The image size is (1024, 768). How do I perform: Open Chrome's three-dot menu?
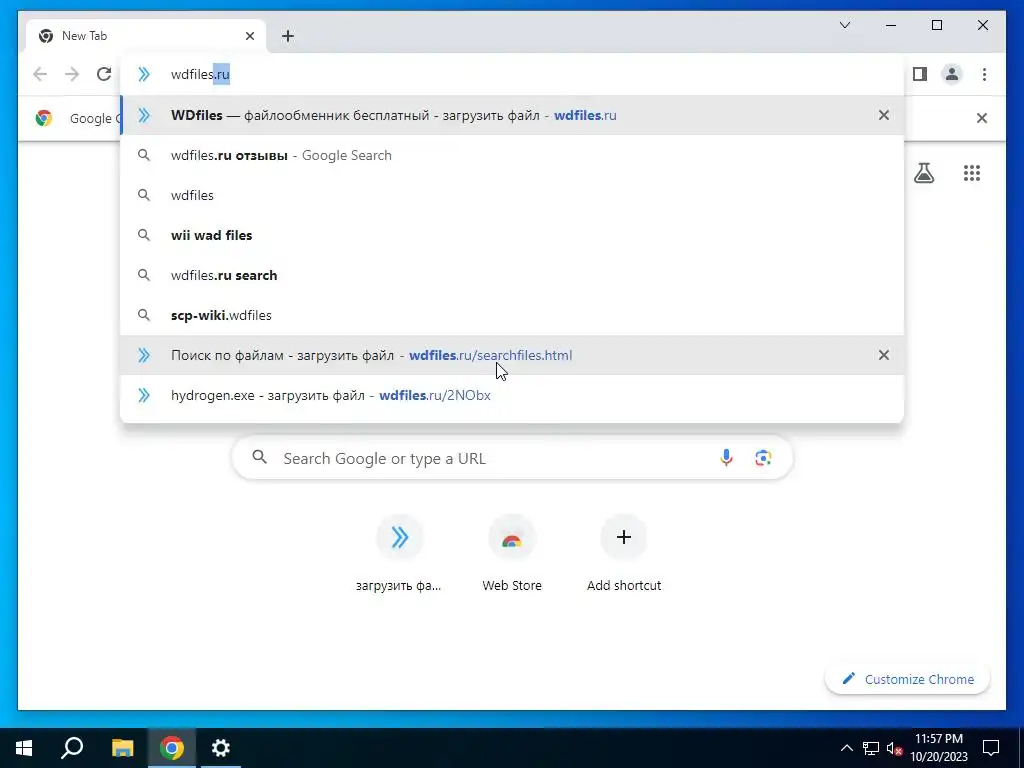[x=984, y=74]
